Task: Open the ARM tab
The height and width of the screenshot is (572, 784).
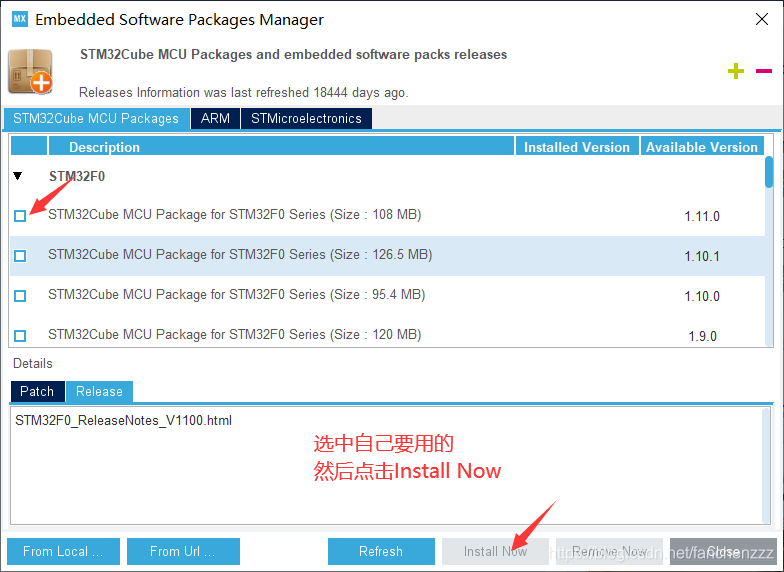Action: 216,118
